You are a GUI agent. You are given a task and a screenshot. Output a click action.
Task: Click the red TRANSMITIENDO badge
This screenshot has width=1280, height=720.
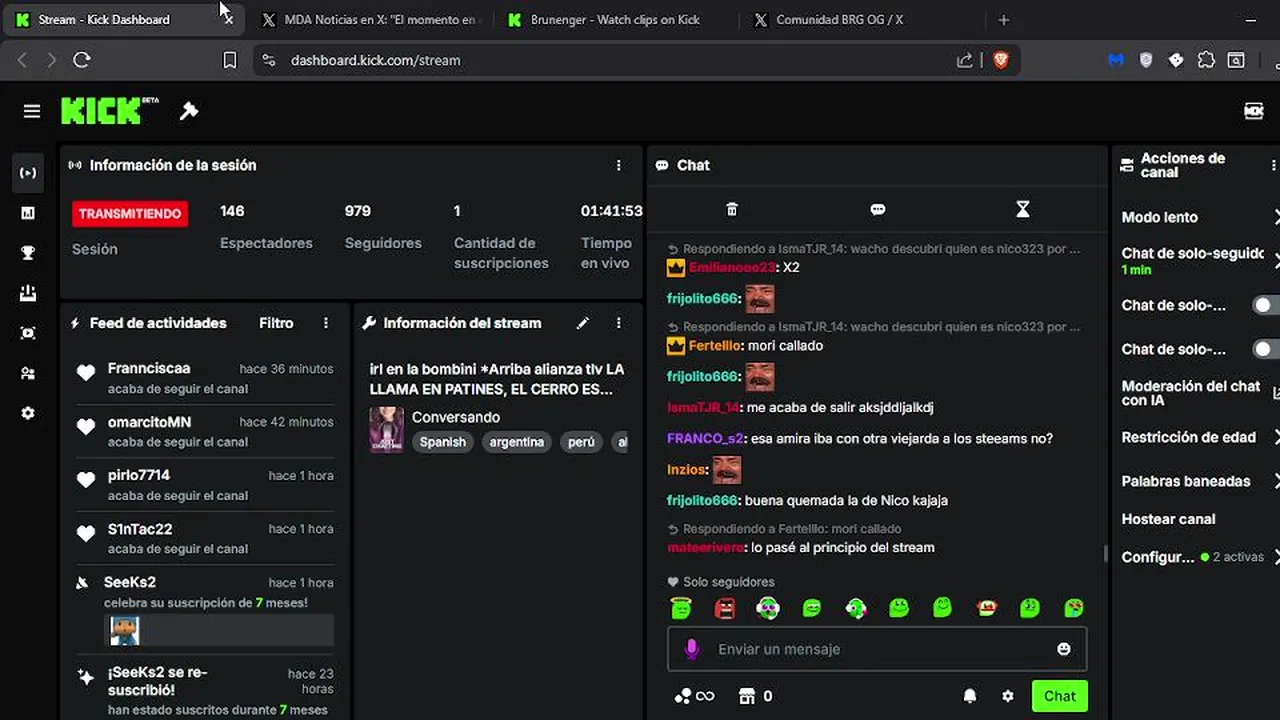pos(130,213)
